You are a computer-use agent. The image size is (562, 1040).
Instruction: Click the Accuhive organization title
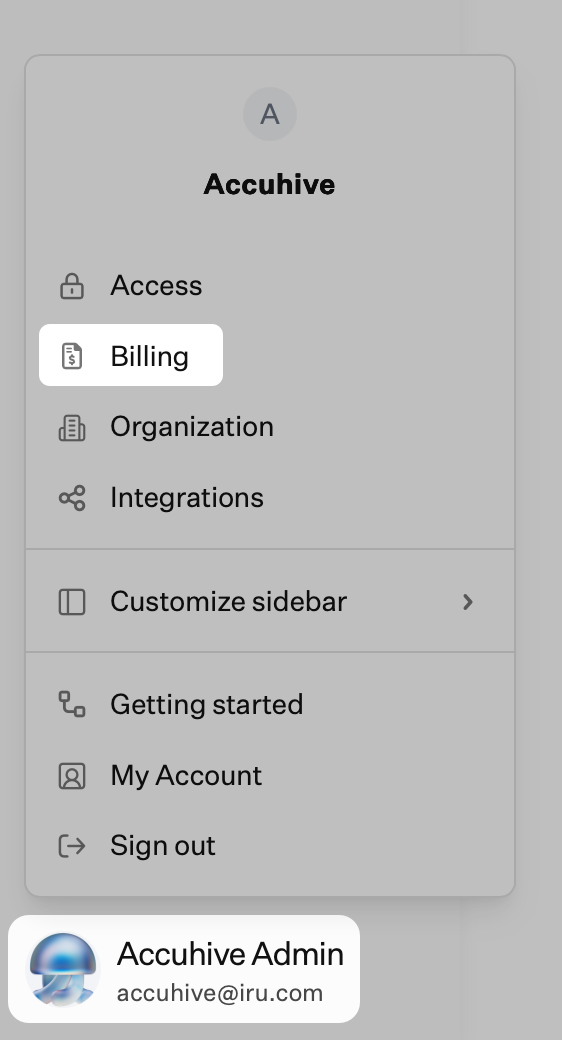pyautogui.click(x=269, y=184)
